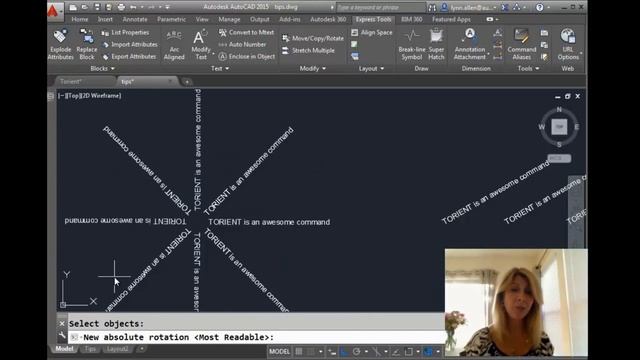
Task: Click the binoculars search icon
Action: pos(432,8)
